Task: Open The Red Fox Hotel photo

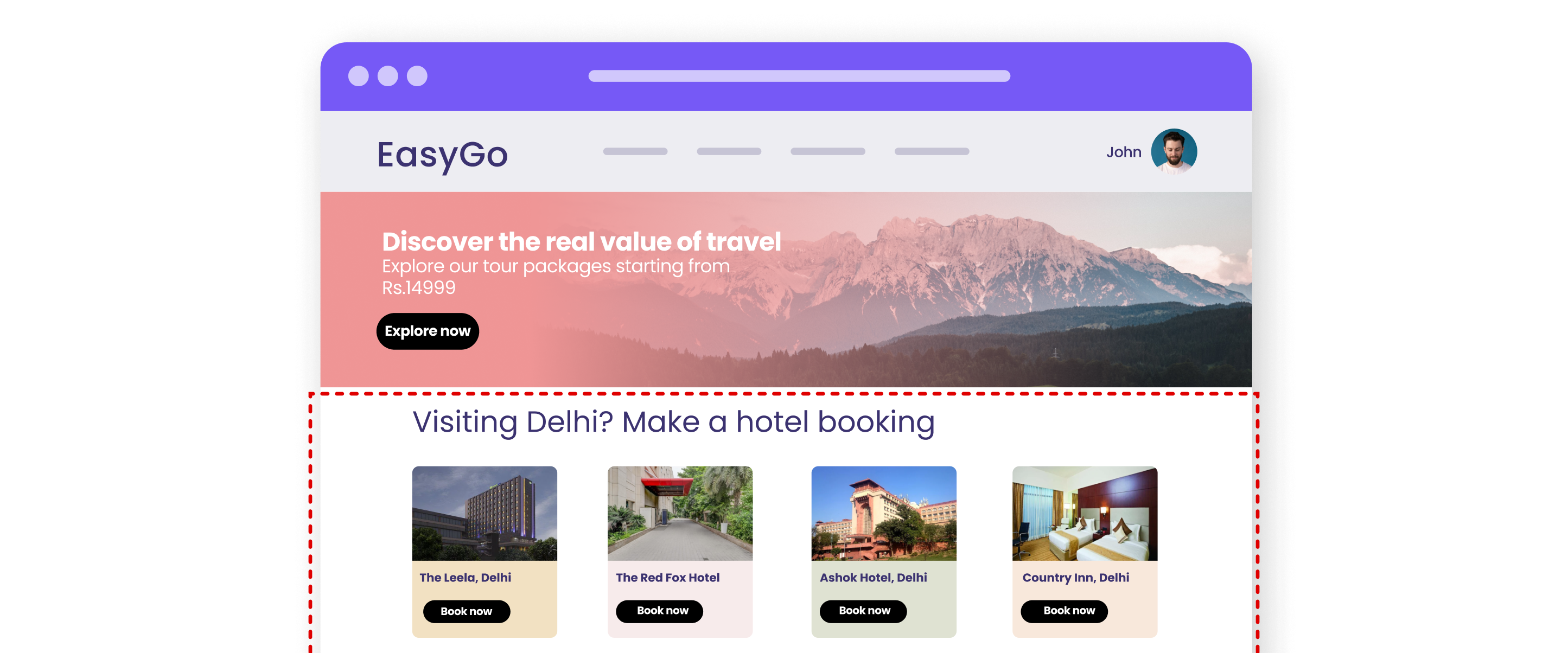Action: (x=680, y=513)
